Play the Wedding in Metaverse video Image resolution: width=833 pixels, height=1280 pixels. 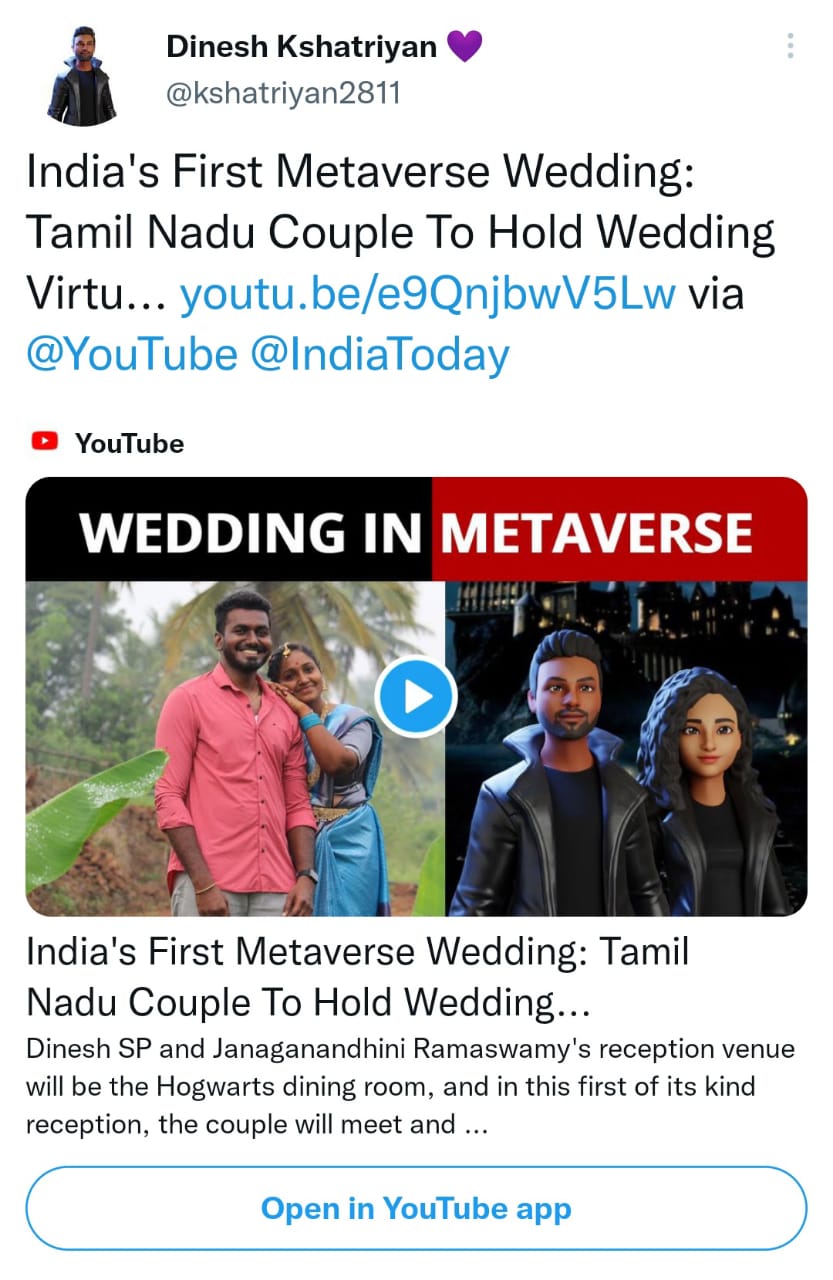coord(416,696)
